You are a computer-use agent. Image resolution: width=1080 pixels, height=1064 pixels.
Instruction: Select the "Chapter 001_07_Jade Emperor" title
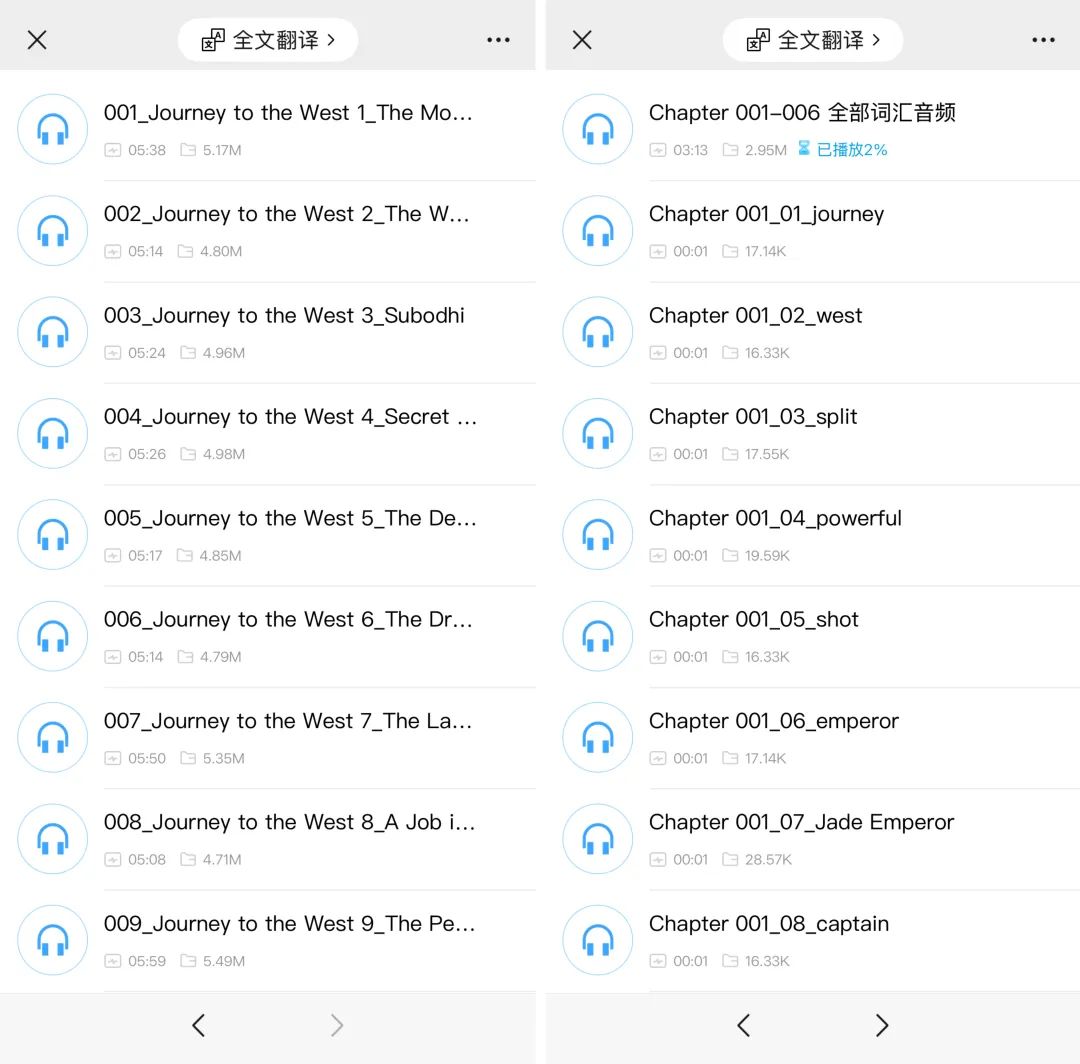802,822
